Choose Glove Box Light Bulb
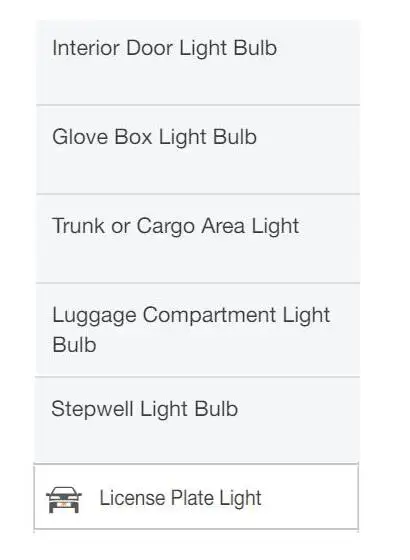The width and height of the screenshot is (410, 560). point(198,150)
